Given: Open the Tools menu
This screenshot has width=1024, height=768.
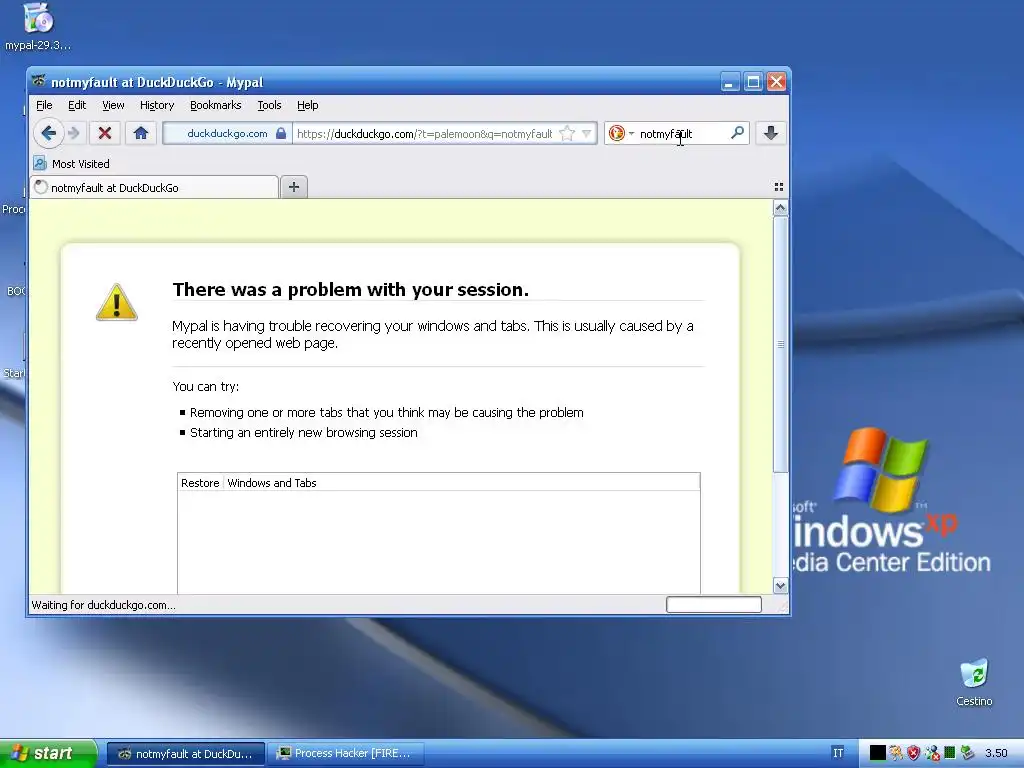Looking at the screenshot, I should pos(269,105).
